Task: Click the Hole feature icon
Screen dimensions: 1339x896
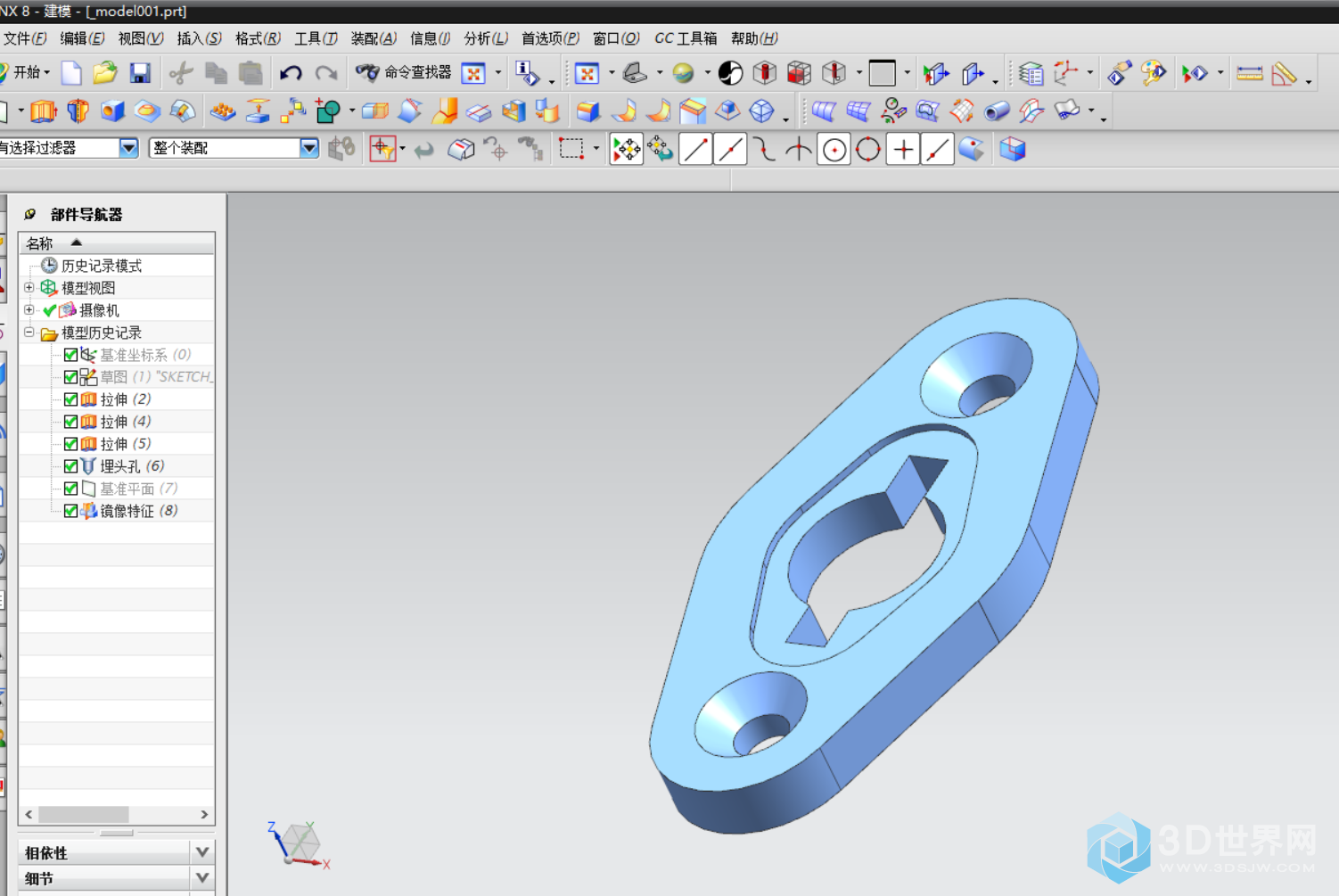Action: tap(112, 111)
